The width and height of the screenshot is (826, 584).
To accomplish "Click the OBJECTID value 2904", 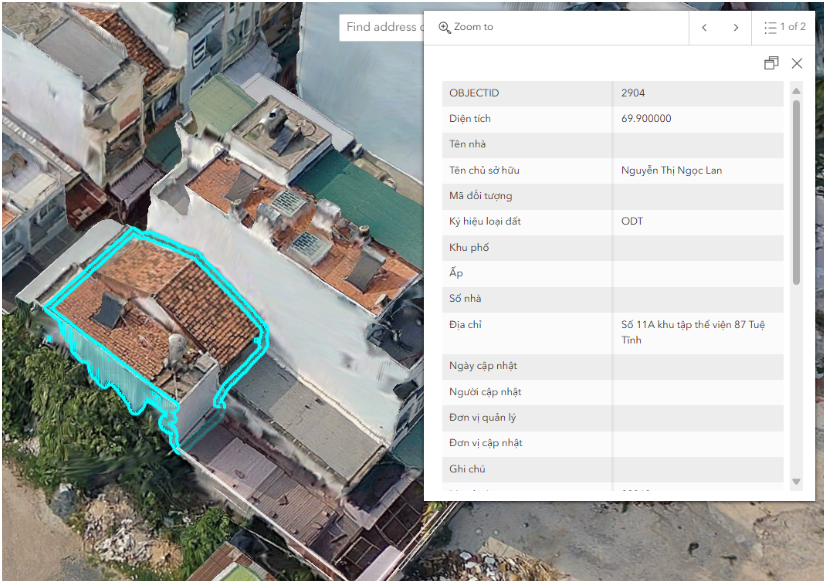I will click(632, 93).
